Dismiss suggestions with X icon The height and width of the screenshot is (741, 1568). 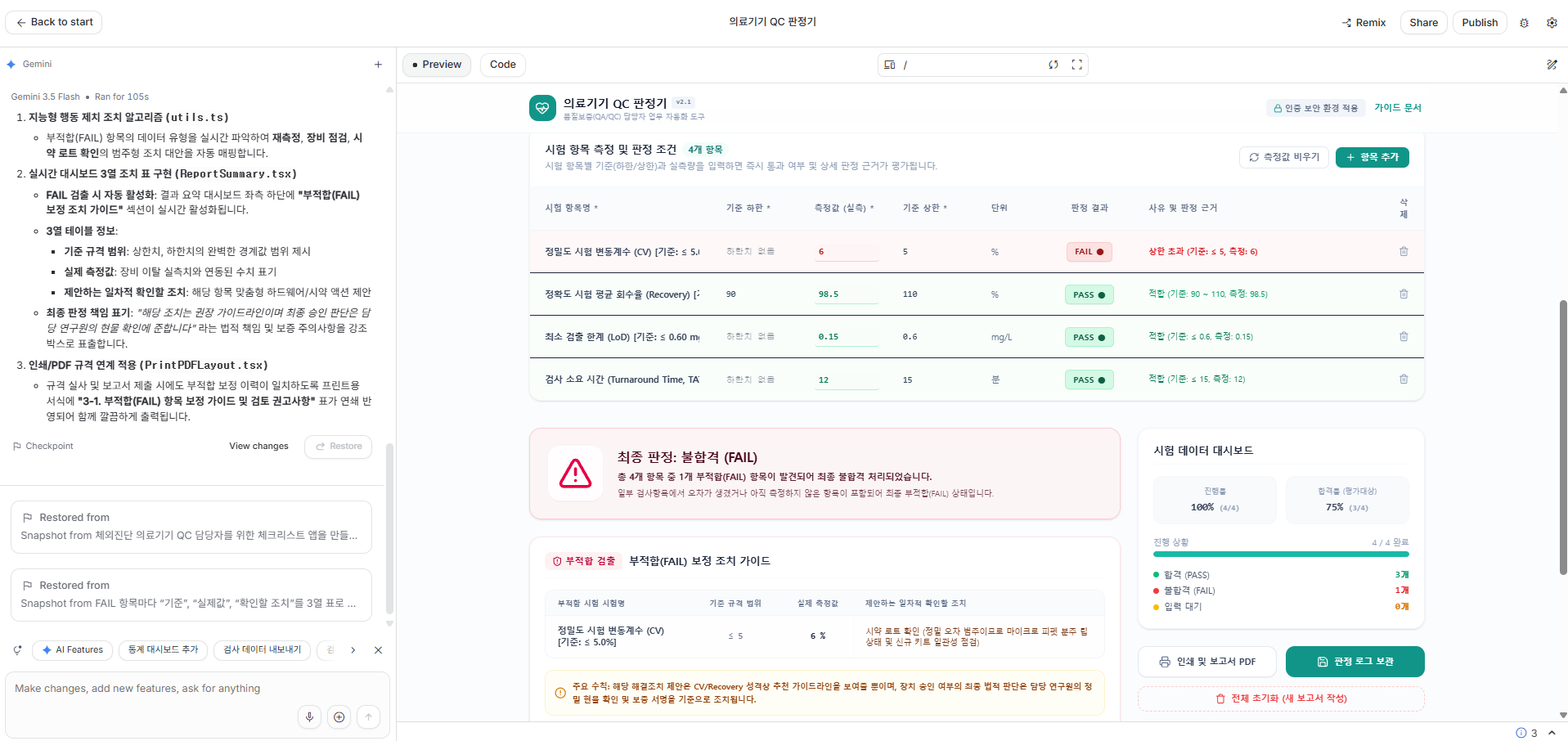[378, 650]
